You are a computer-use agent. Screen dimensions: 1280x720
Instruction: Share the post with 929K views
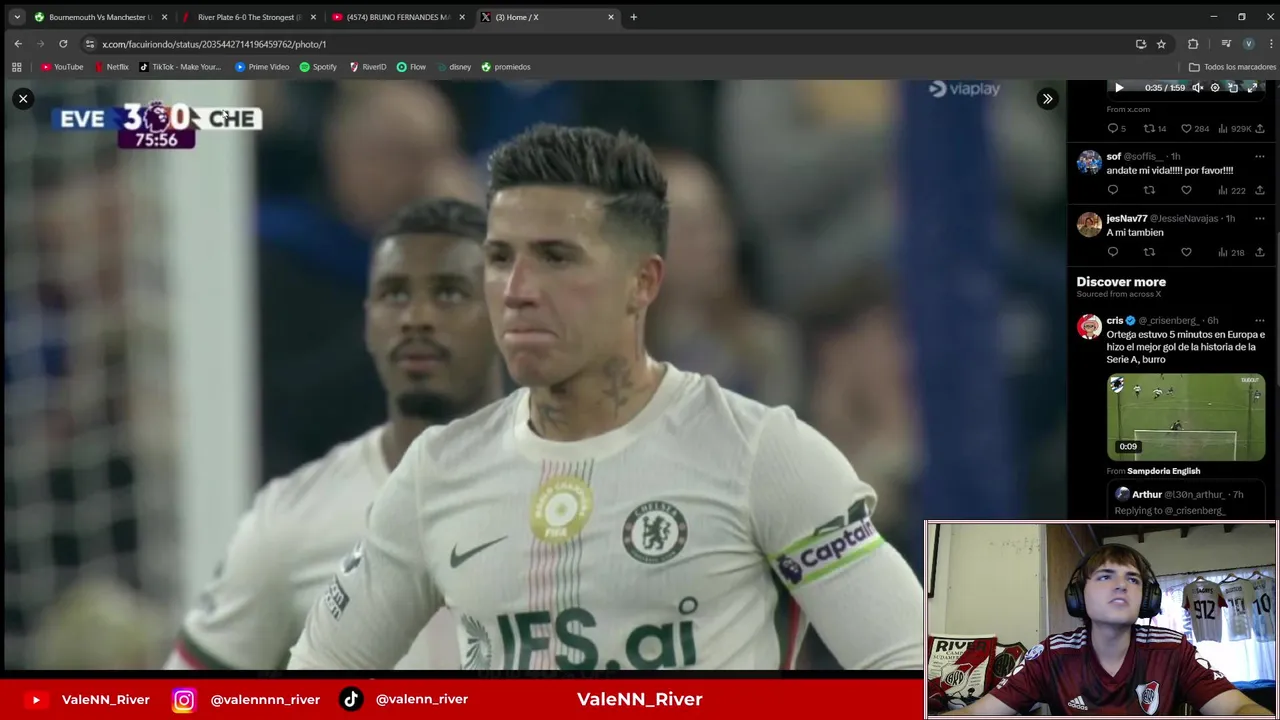1259,128
